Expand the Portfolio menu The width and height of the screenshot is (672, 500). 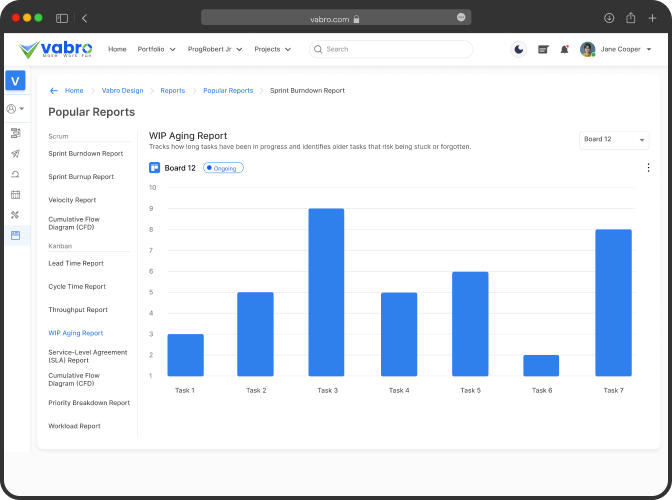point(156,49)
